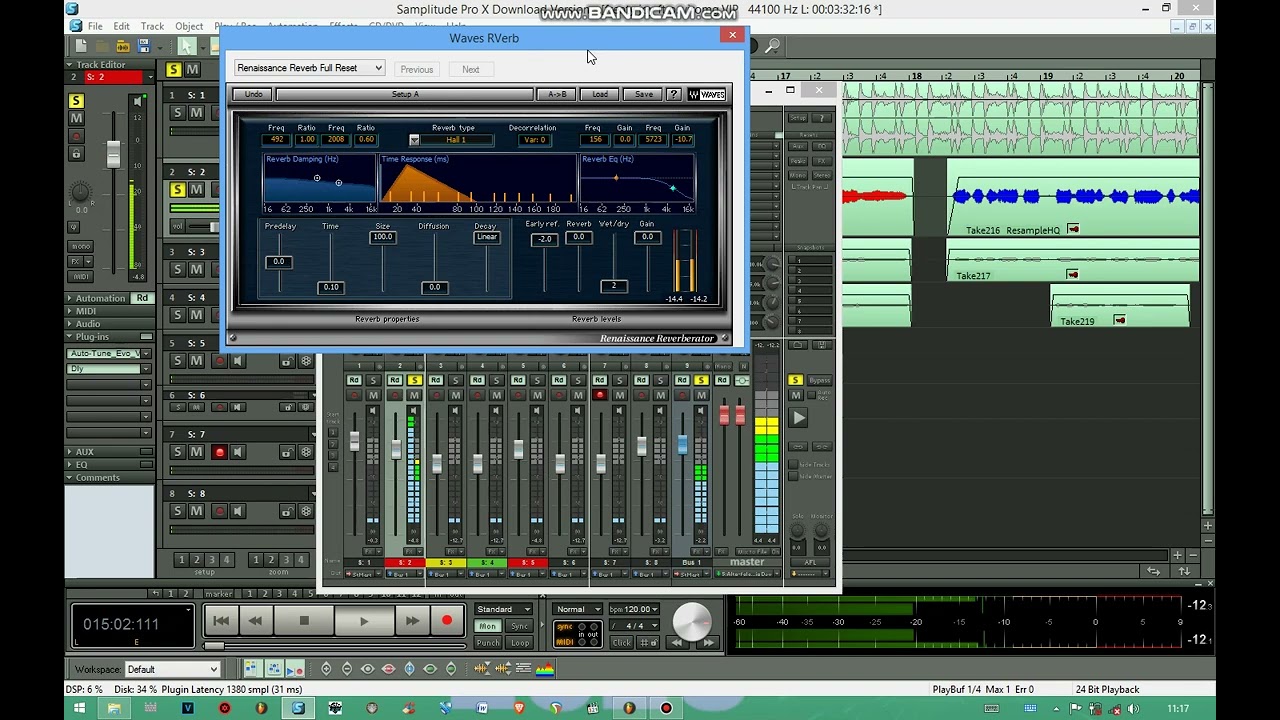The height and width of the screenshot is (720, 1280).
Task: Toggle record arm on track S: 7
Action: tap(219, 452)
